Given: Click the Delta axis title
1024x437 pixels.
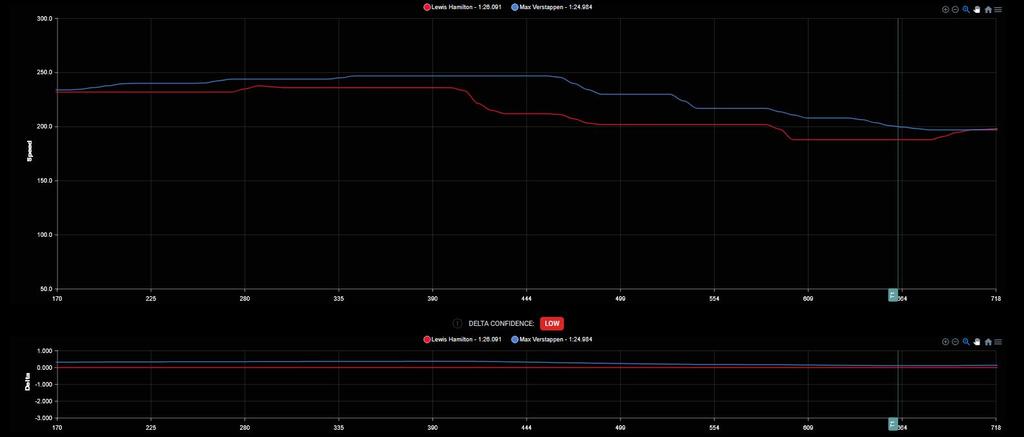Looking at the screenshot, I should coord(28,383).
